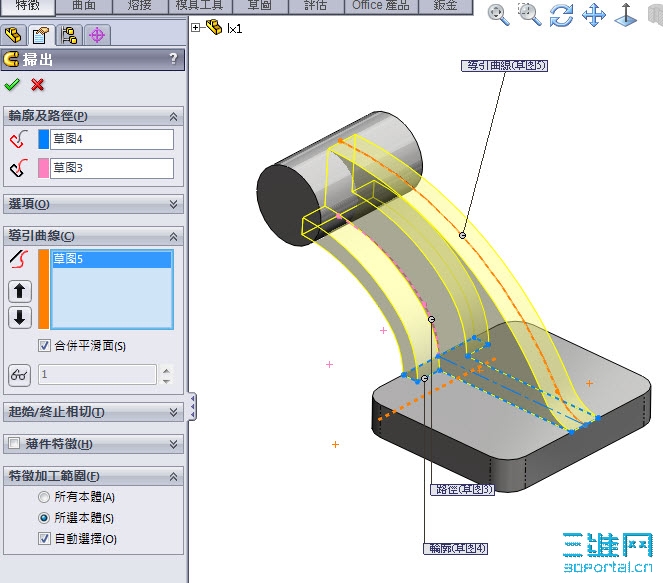The width and height of the screenshot is (663, 583).
Task: Collapse the property panel via side handle
Action: click(x=193, y=406)
